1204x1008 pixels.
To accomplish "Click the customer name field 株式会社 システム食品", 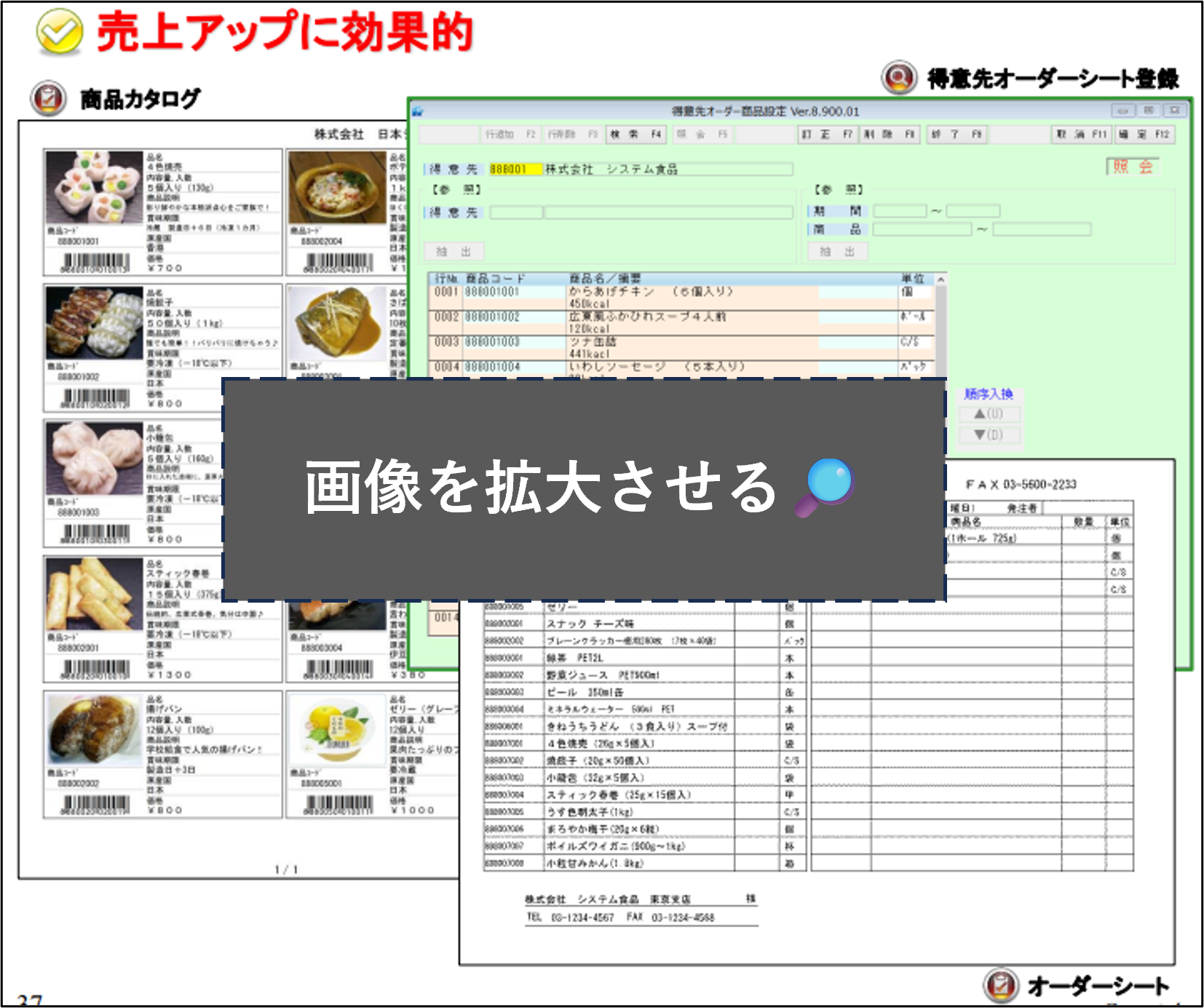I will pos(668,170).
